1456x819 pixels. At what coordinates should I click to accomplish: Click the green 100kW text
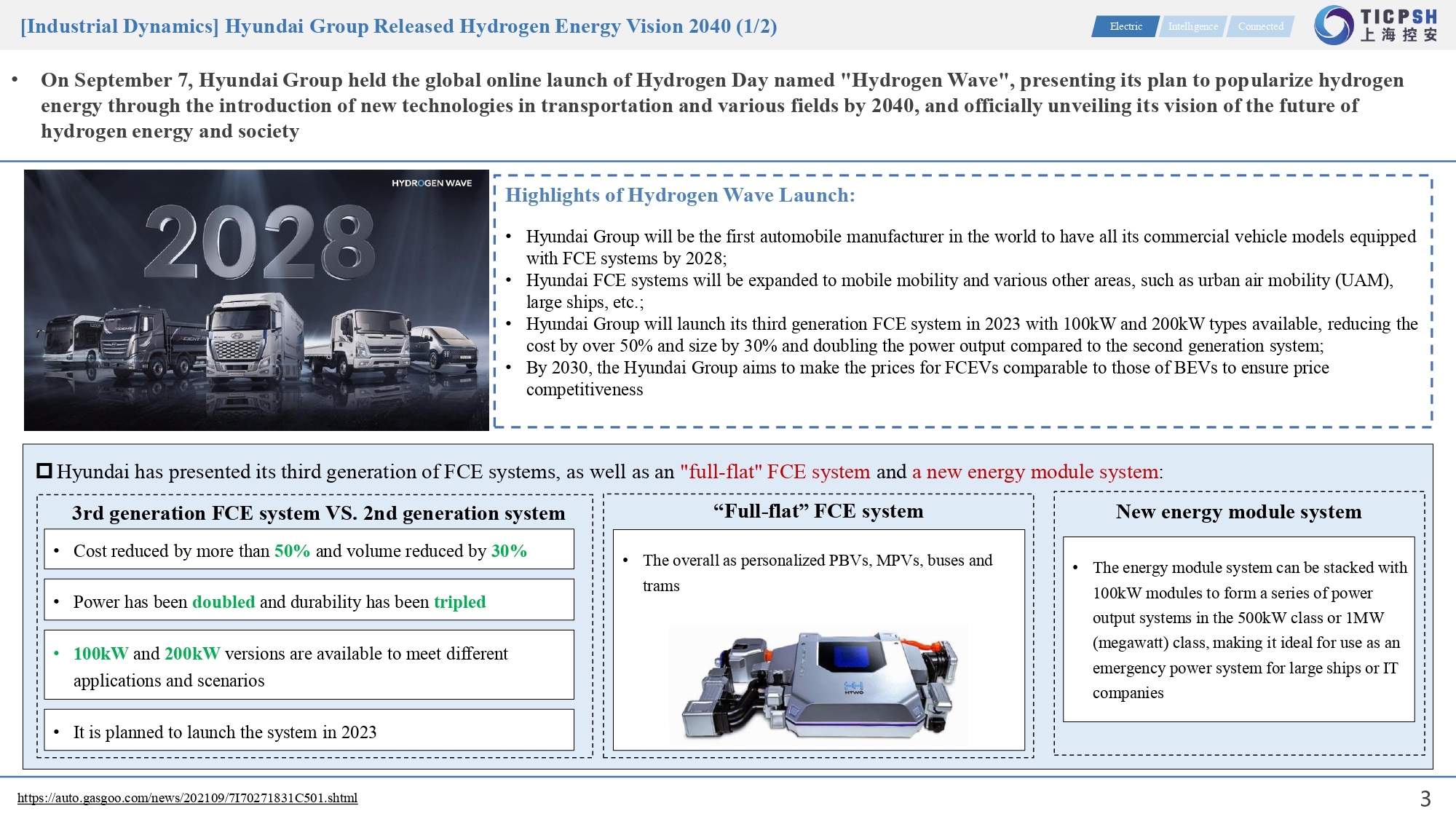click(x=100, y=654)
